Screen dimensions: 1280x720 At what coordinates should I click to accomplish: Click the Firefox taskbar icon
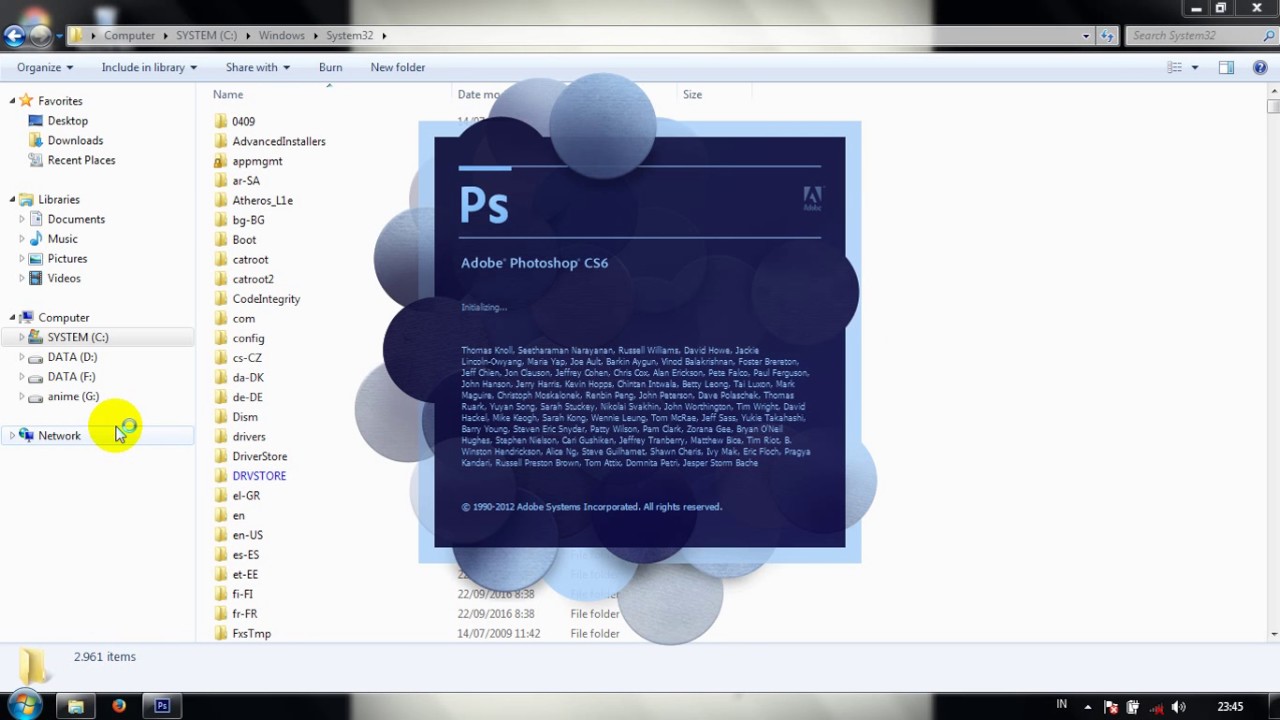pos(119,706)
